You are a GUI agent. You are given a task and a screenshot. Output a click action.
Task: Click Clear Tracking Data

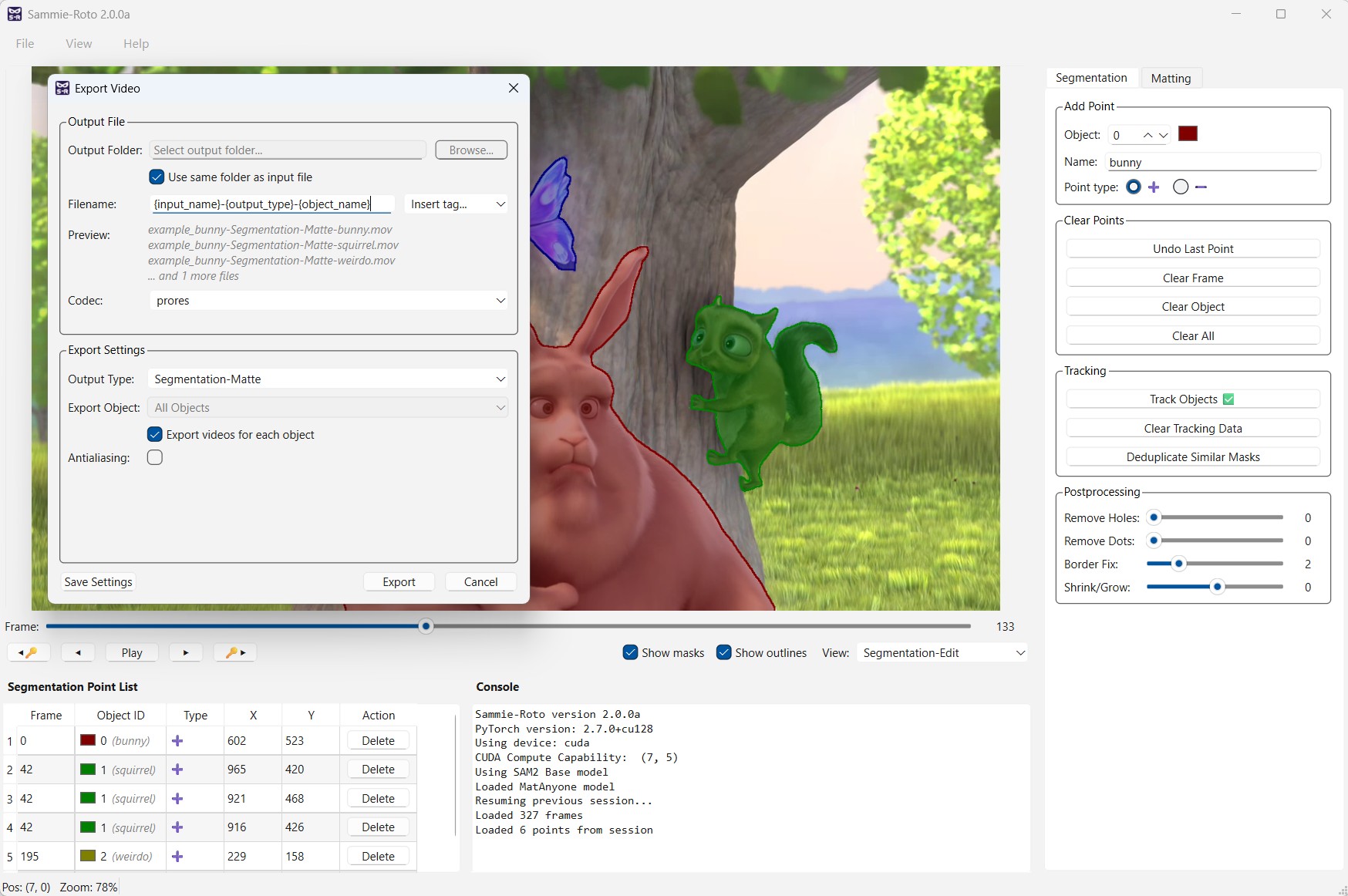point(1193,428)
